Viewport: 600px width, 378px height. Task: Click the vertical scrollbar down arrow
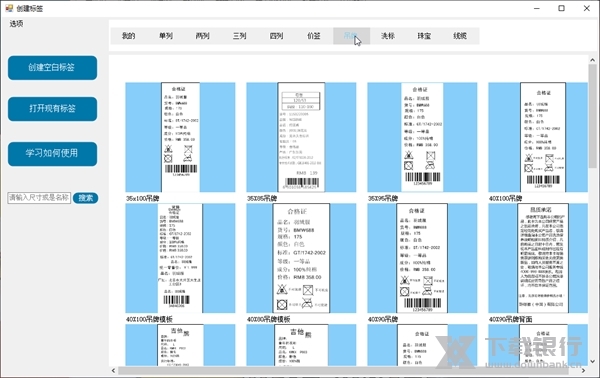tap(592, 361)
